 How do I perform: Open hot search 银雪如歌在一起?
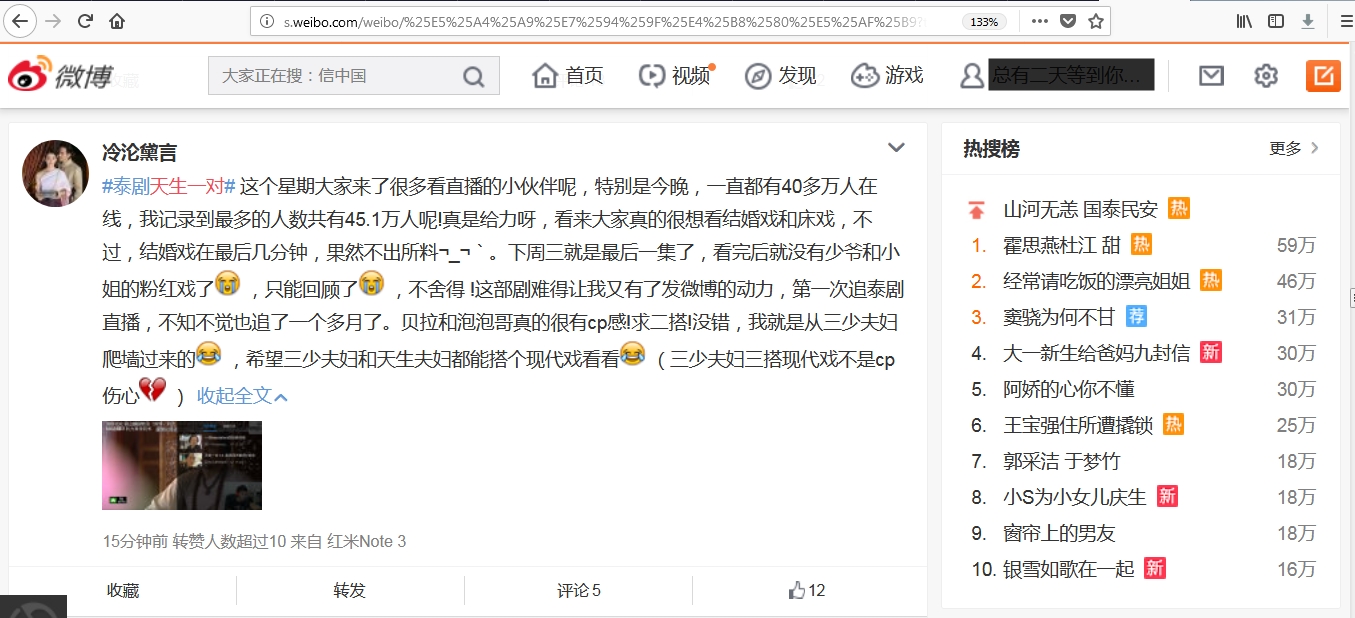coord(1069,569)
